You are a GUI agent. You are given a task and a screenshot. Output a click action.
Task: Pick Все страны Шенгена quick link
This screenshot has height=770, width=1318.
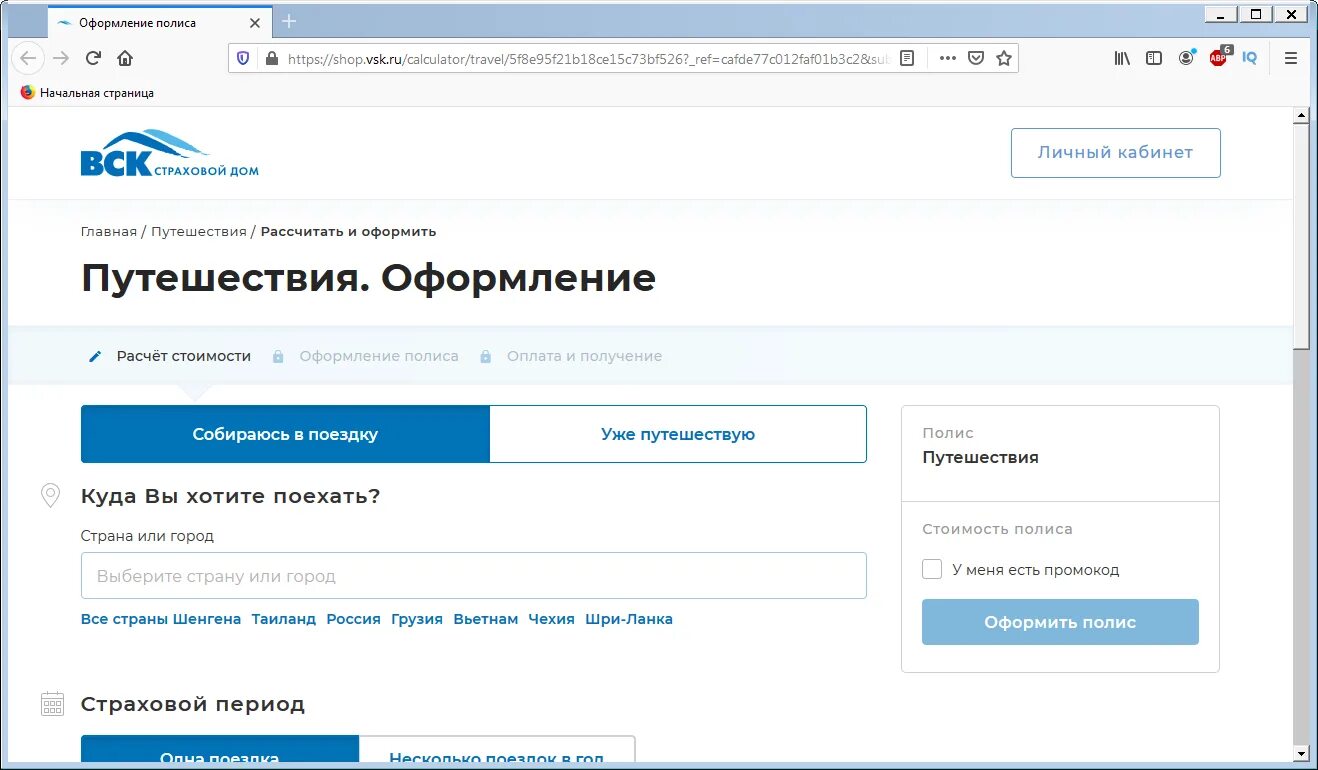(x=161, y=619)
